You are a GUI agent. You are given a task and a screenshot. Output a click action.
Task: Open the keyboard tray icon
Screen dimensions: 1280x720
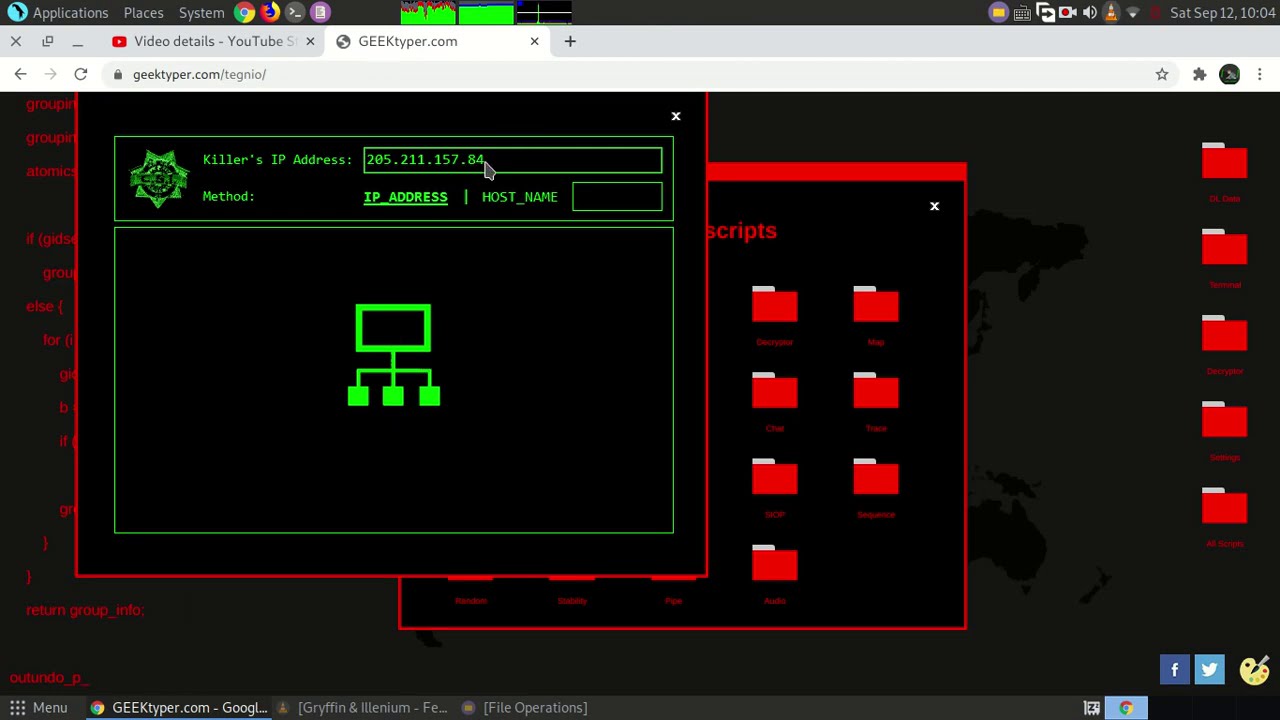[x=1021, y=12]
